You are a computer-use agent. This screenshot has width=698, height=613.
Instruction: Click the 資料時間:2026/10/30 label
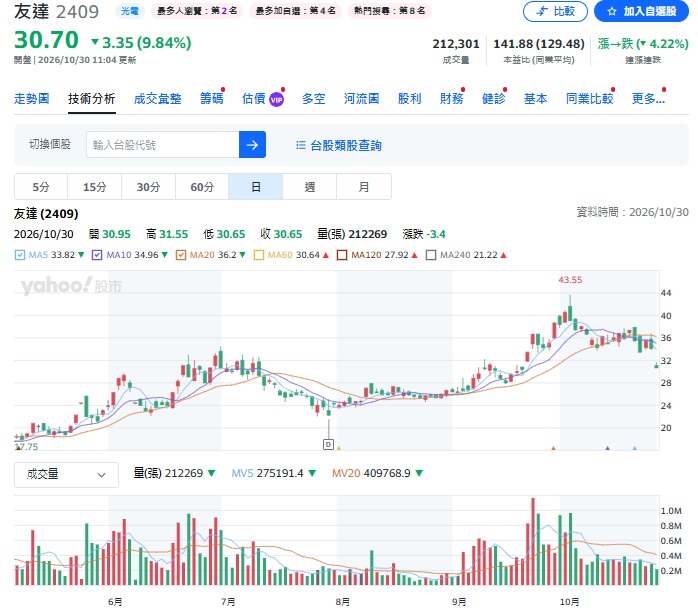[x=633, y=212]
